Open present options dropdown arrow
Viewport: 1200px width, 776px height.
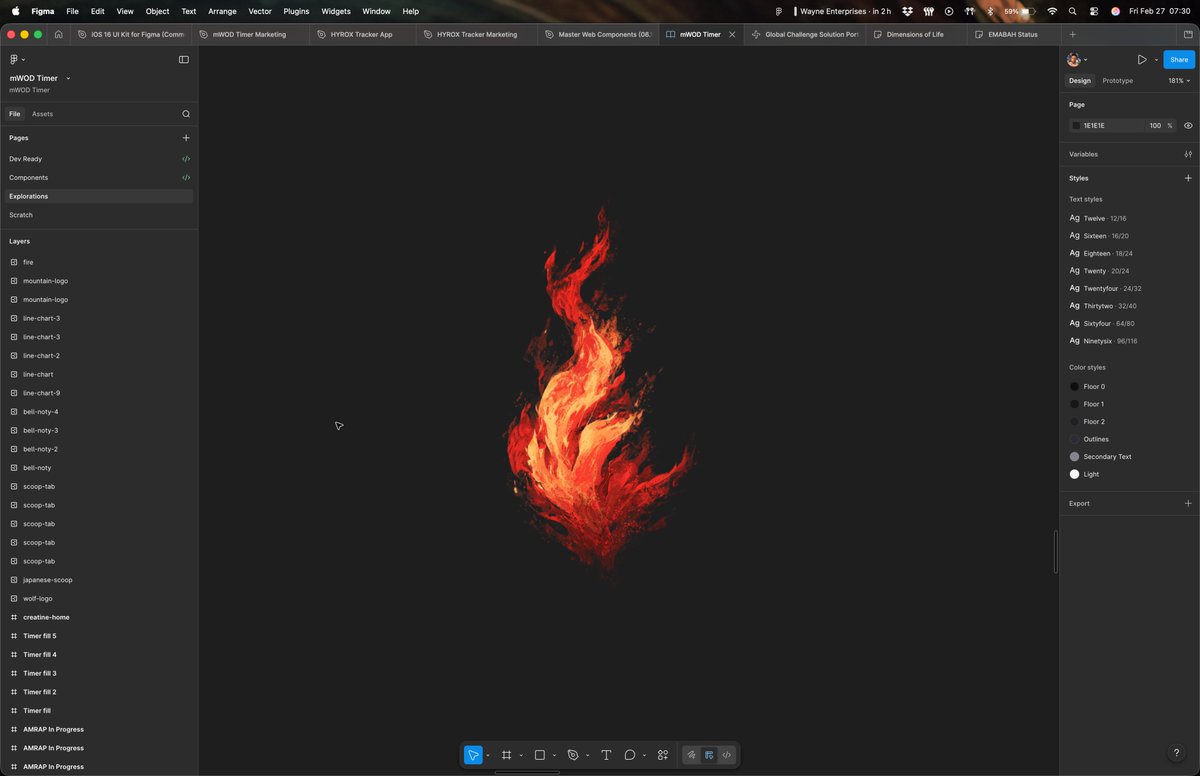[1156, 60]
